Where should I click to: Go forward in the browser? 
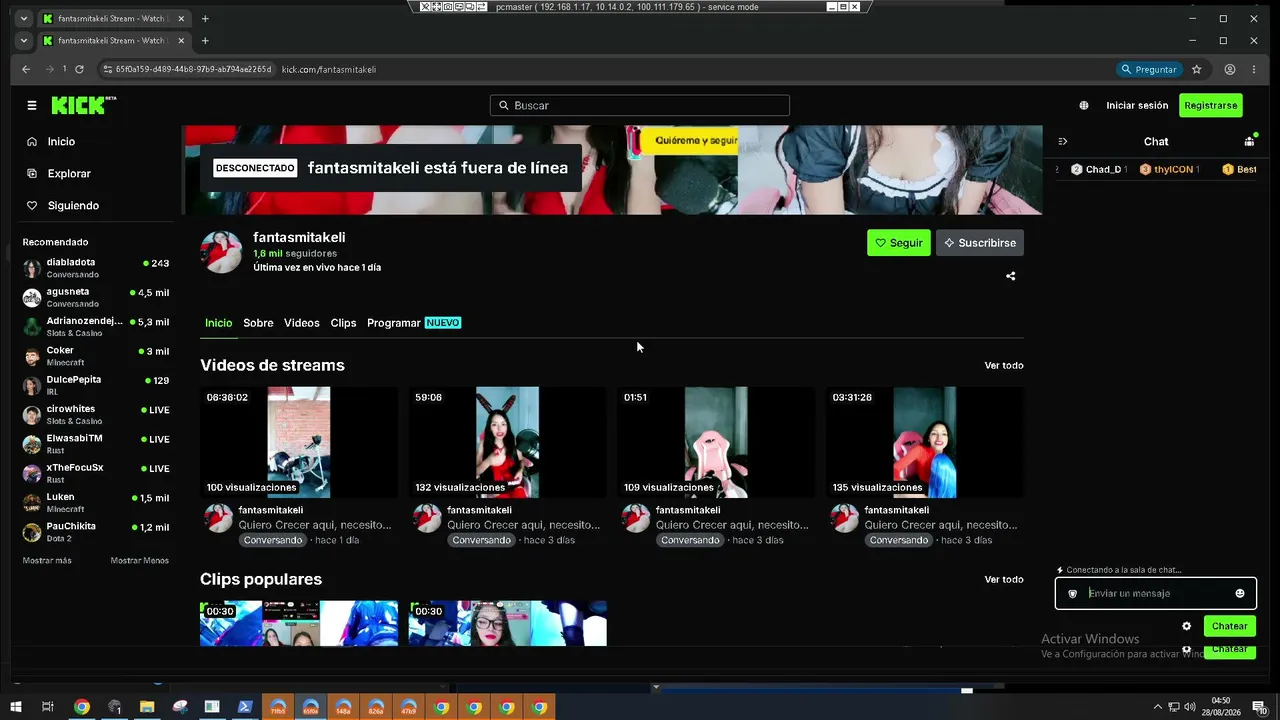tap(49, 69)
